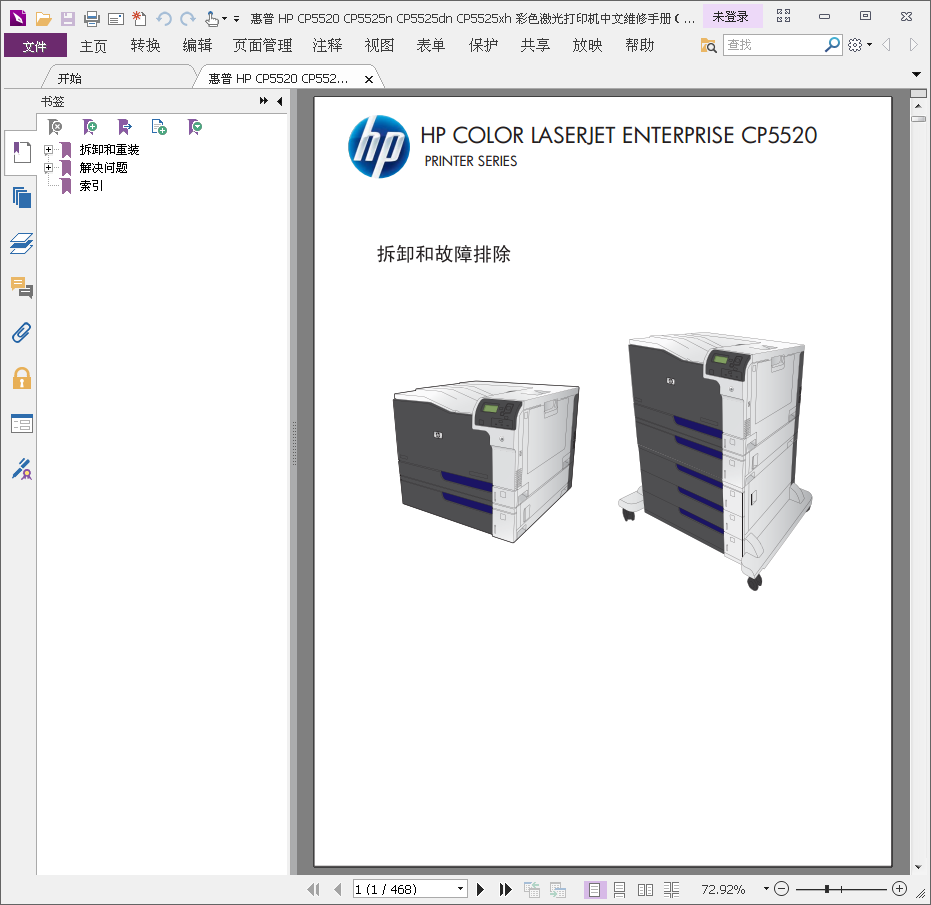This screenshot has height=905, width=931.
Task: Open the 转换 ribbon tab
Action: pos(145,46)
